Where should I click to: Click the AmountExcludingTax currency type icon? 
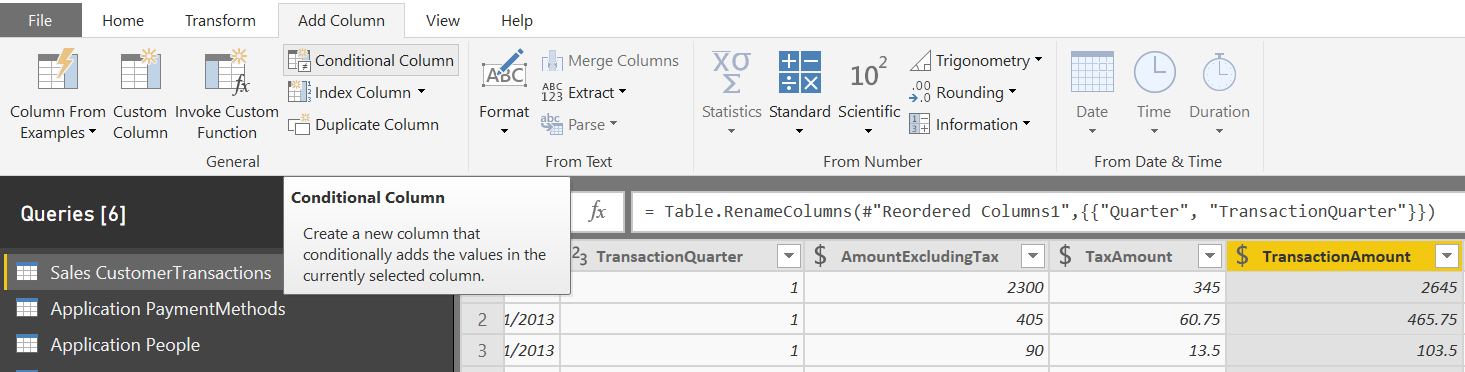pos(820,256)
